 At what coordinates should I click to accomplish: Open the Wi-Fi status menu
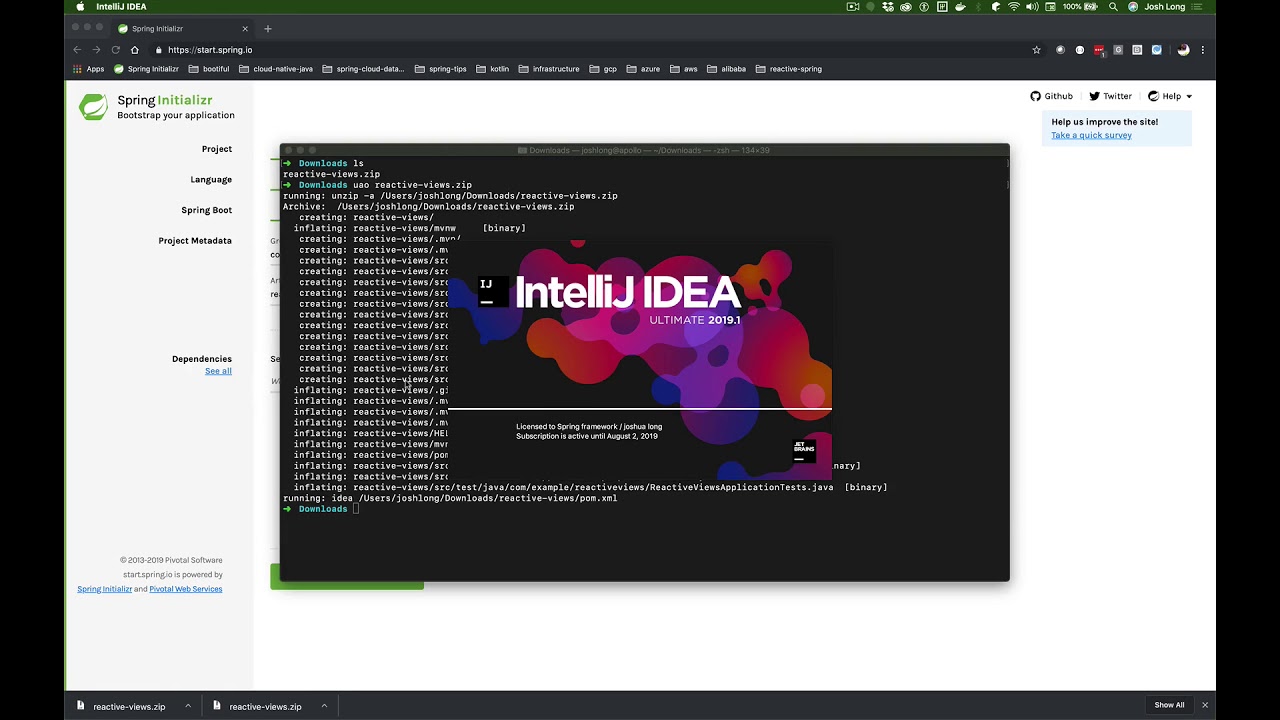(1014, 7)
